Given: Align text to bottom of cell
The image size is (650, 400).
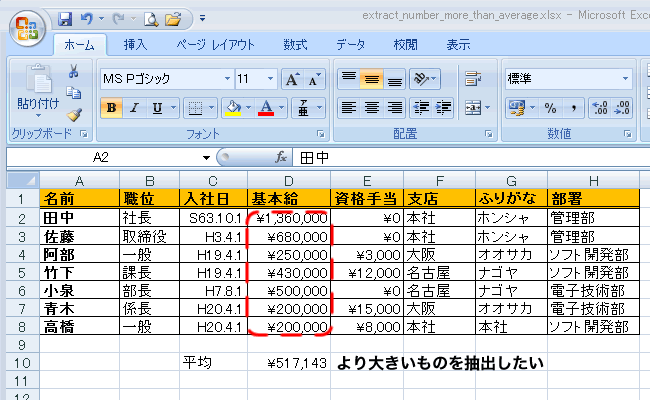Looking at the screenshot, I should (394, 79).
